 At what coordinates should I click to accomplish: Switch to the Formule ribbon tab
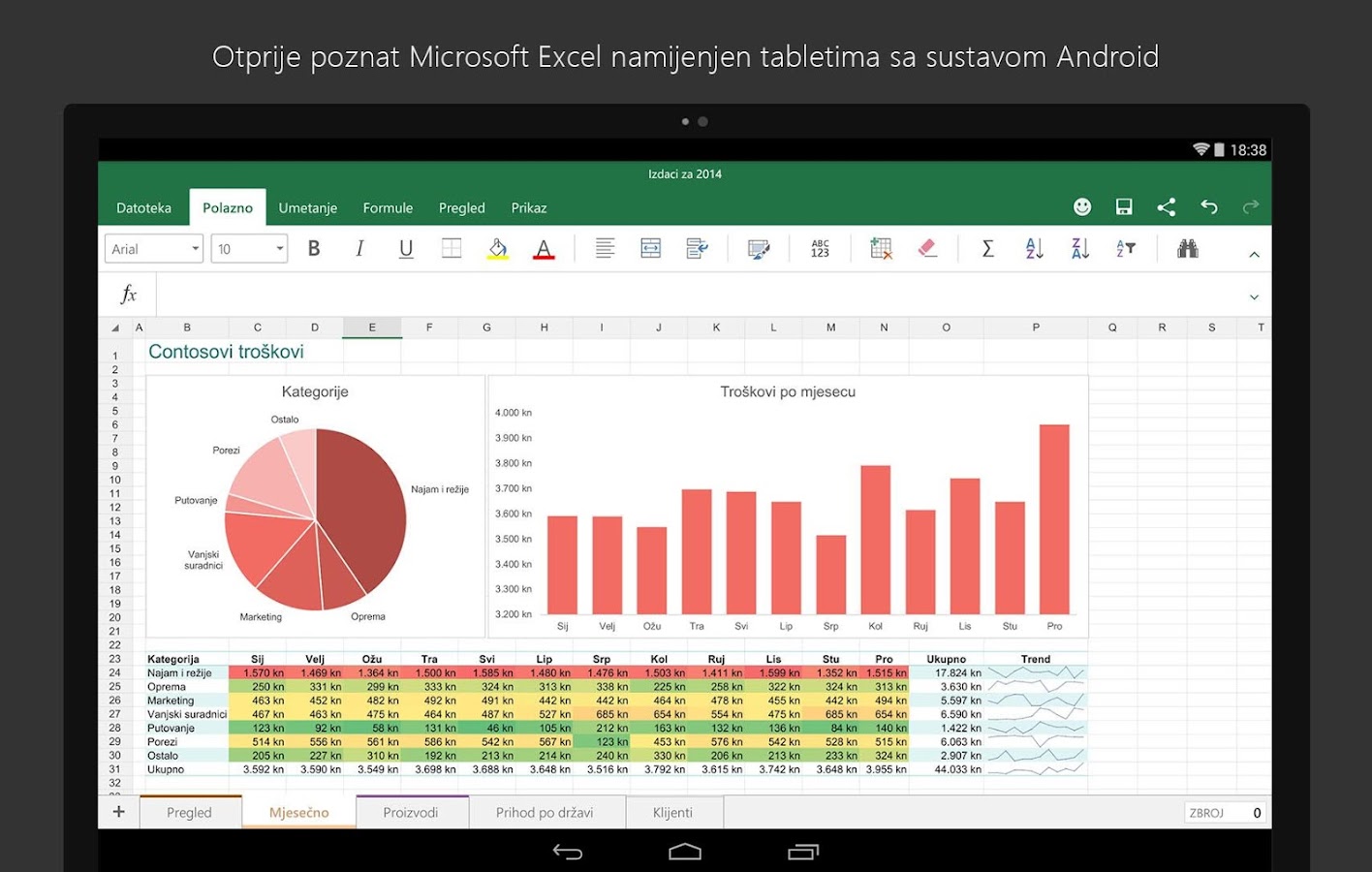point(388,207)
